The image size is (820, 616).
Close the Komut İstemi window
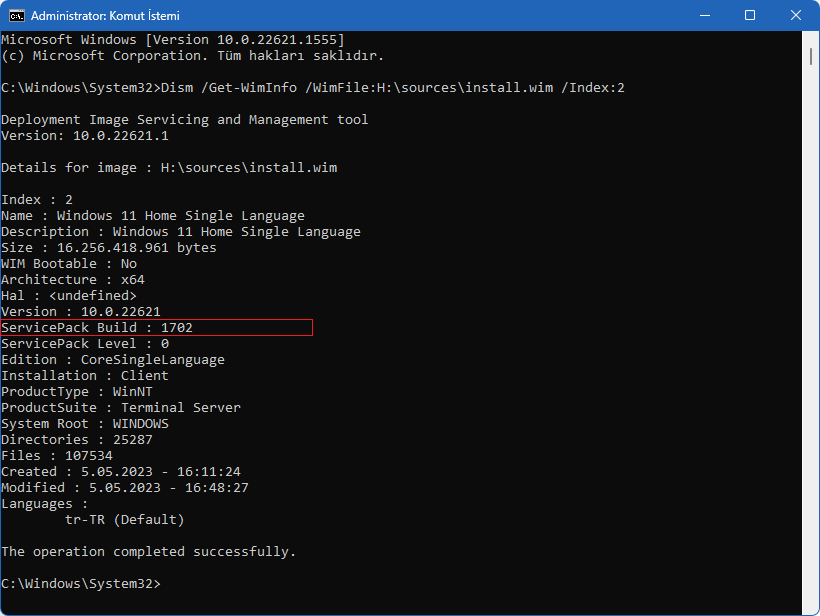[795, 16]
